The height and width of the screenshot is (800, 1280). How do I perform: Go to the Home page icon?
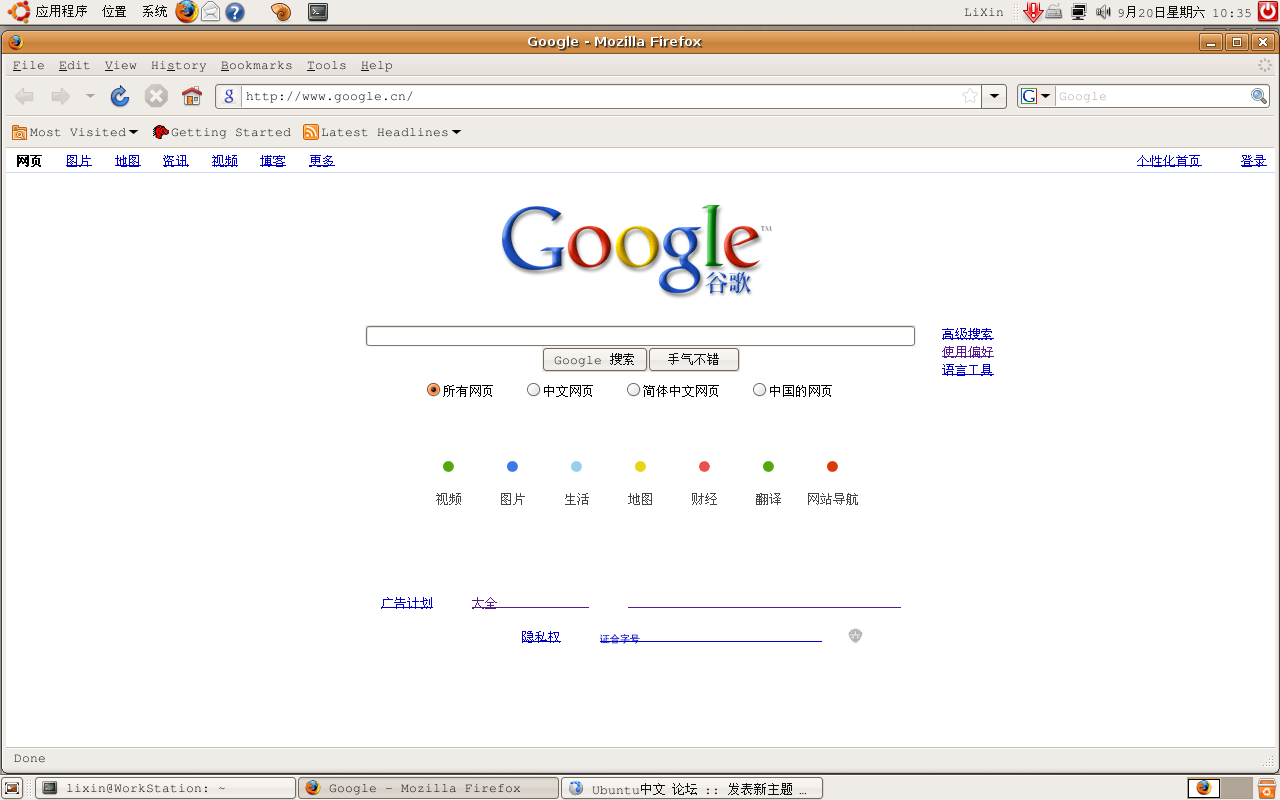(x=192, y=96)
